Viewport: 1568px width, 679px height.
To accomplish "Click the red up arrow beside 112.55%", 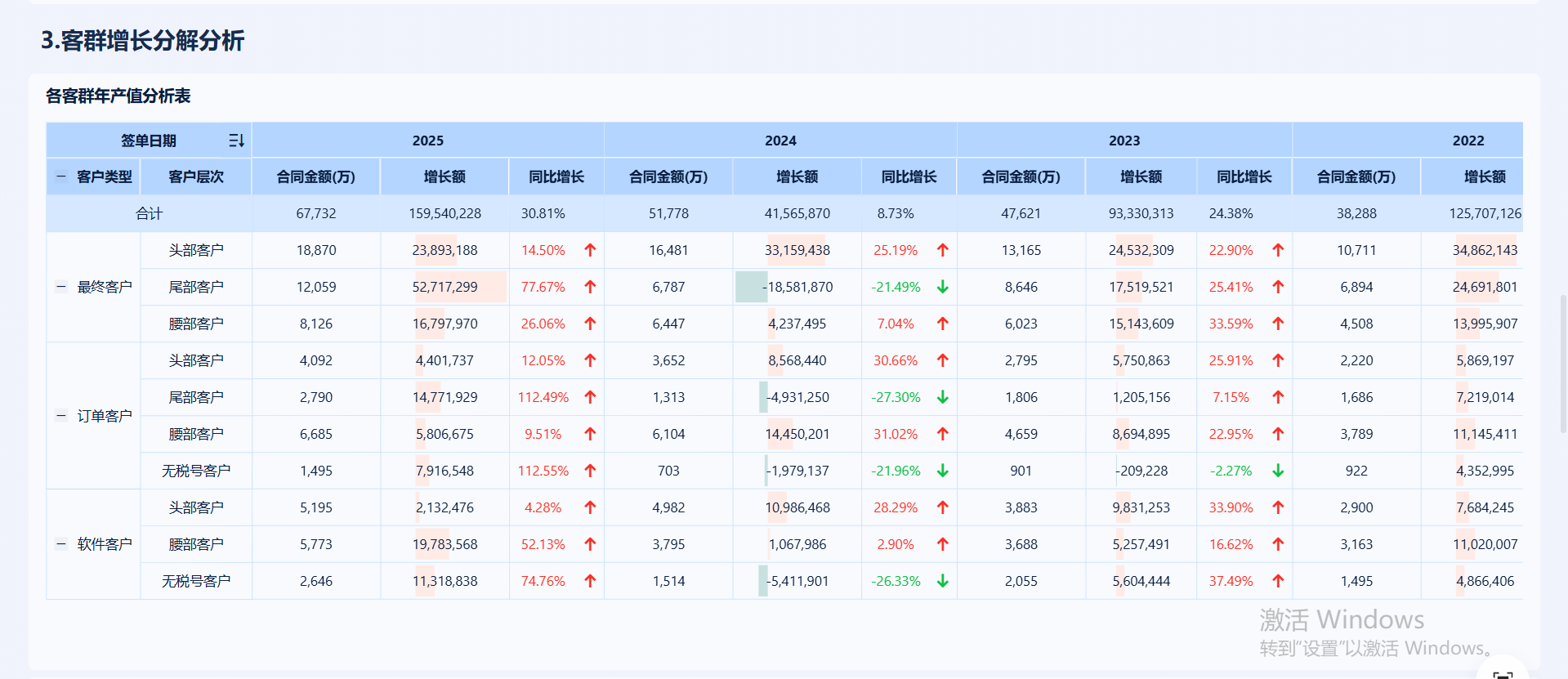I will (590, 471).
